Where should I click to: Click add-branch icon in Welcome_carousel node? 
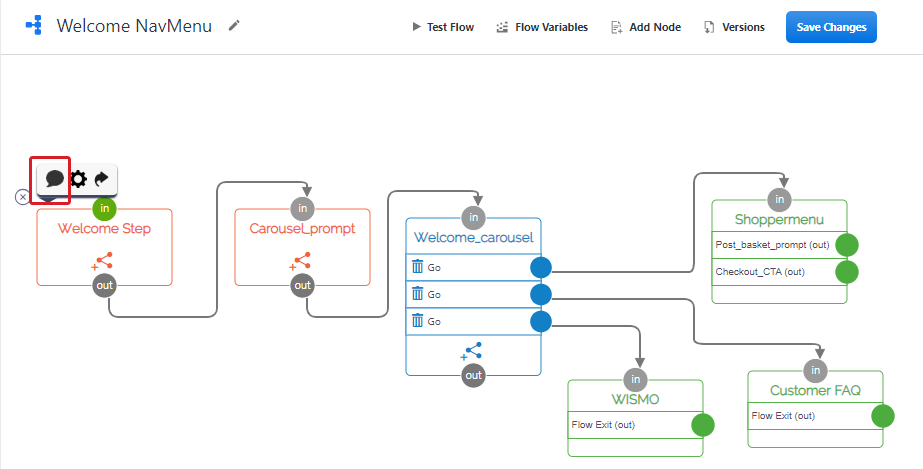tap(472, 352)
